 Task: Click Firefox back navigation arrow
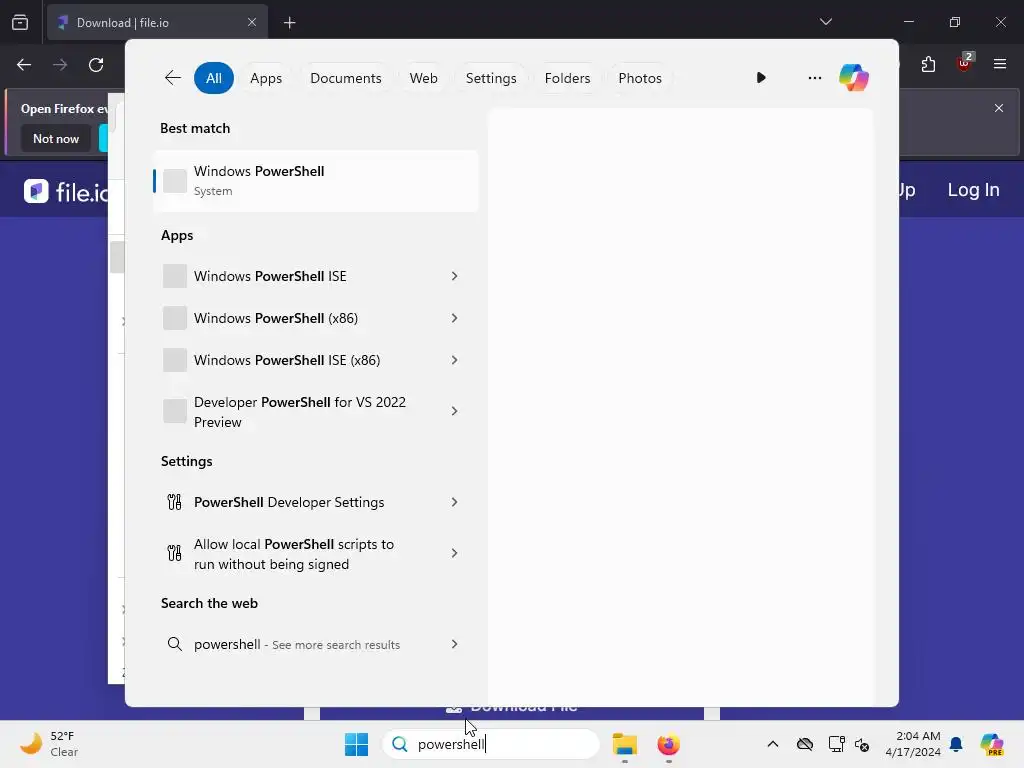pyautogui.click(x=24, y=65)
